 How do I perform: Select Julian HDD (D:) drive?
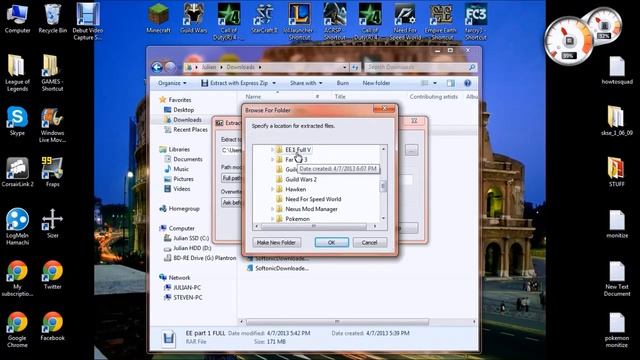click(x=192, y=248)
